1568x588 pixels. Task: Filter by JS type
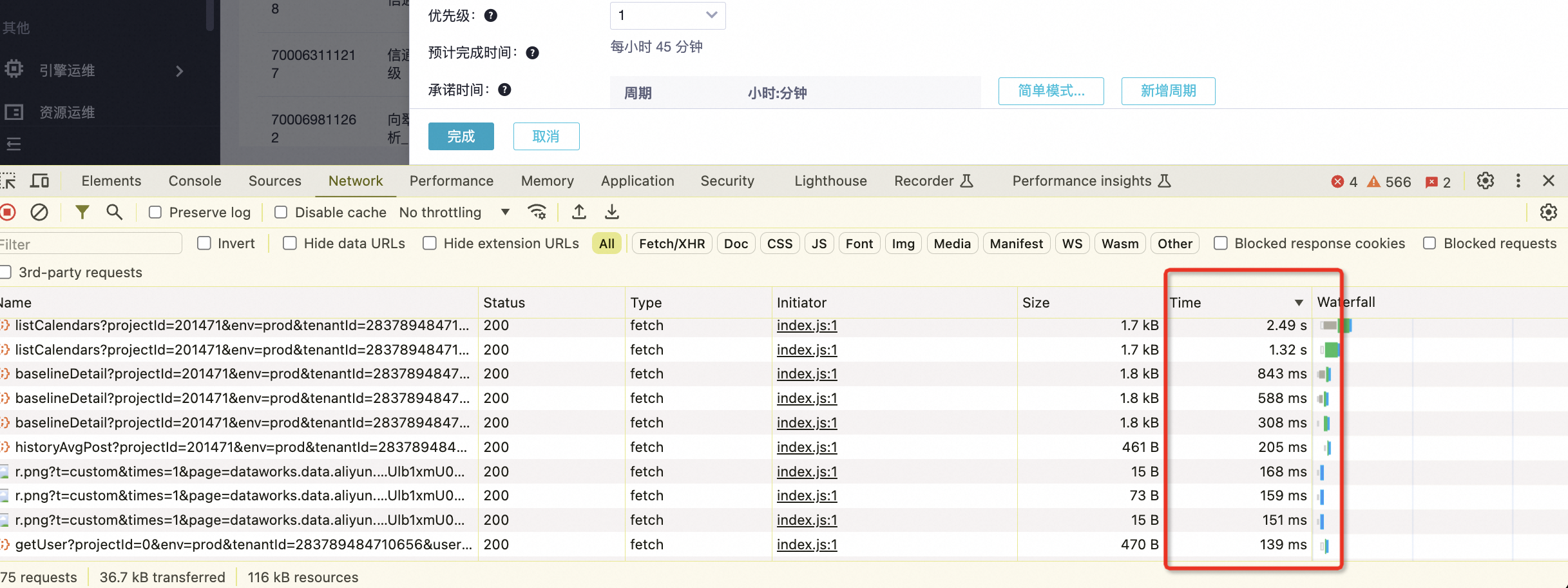819,244
